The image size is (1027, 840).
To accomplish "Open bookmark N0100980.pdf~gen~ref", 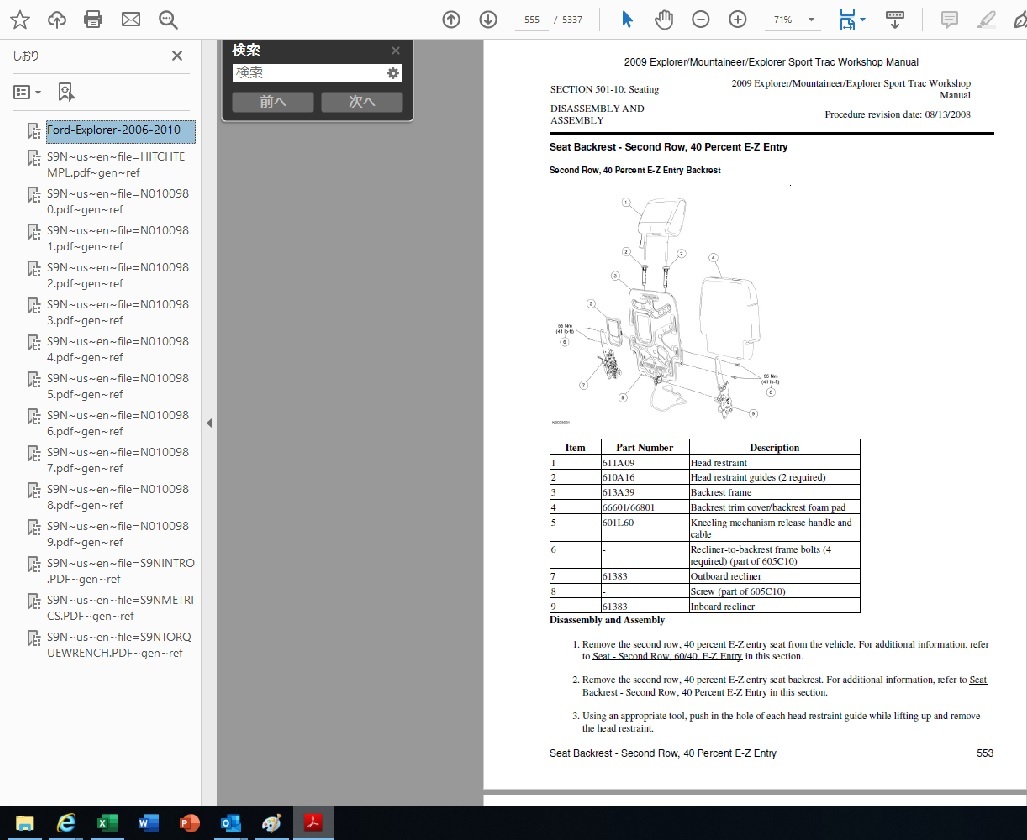I will coord(117,202).
